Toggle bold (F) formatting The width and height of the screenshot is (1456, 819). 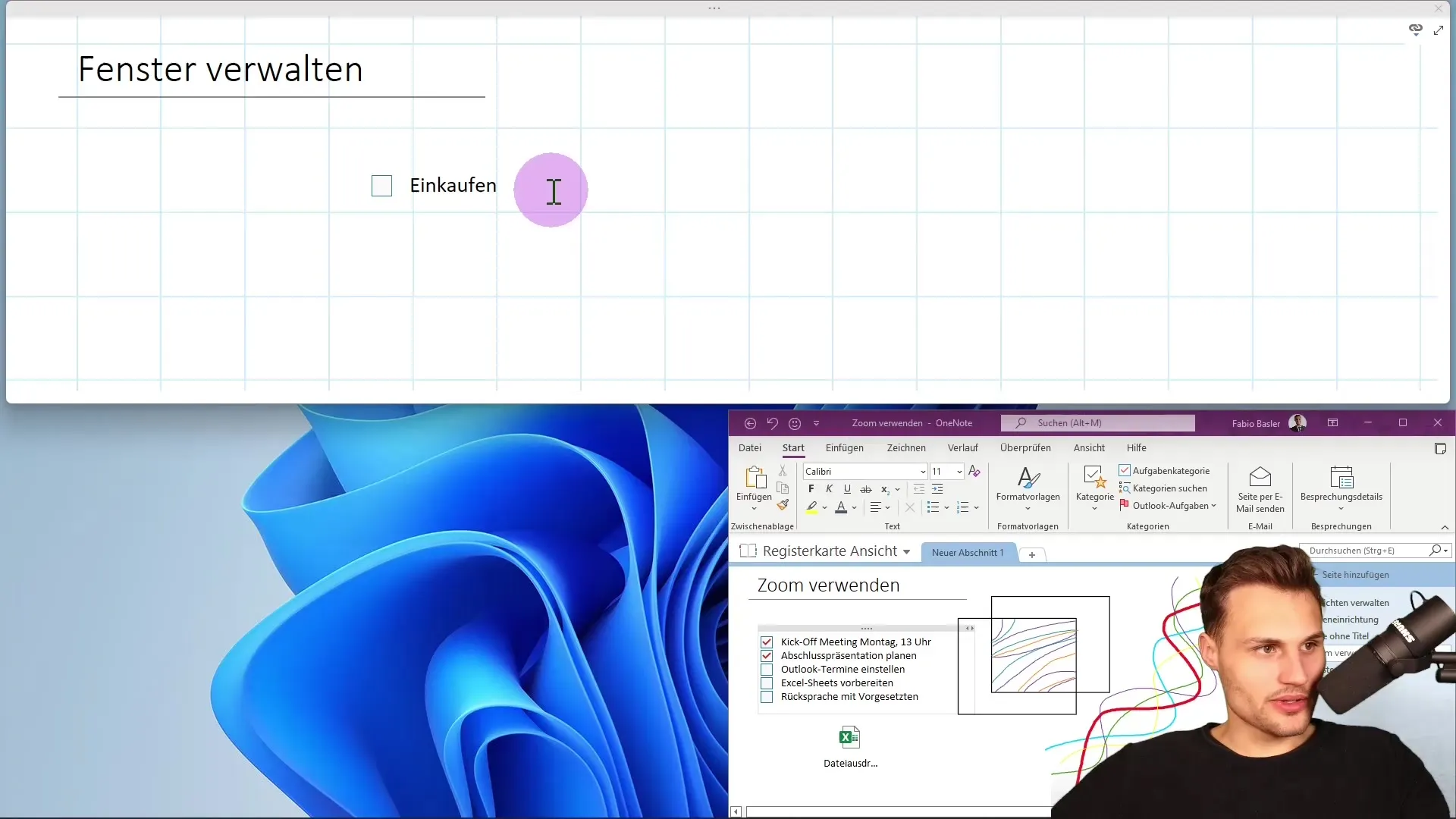[x=811, y=489]
